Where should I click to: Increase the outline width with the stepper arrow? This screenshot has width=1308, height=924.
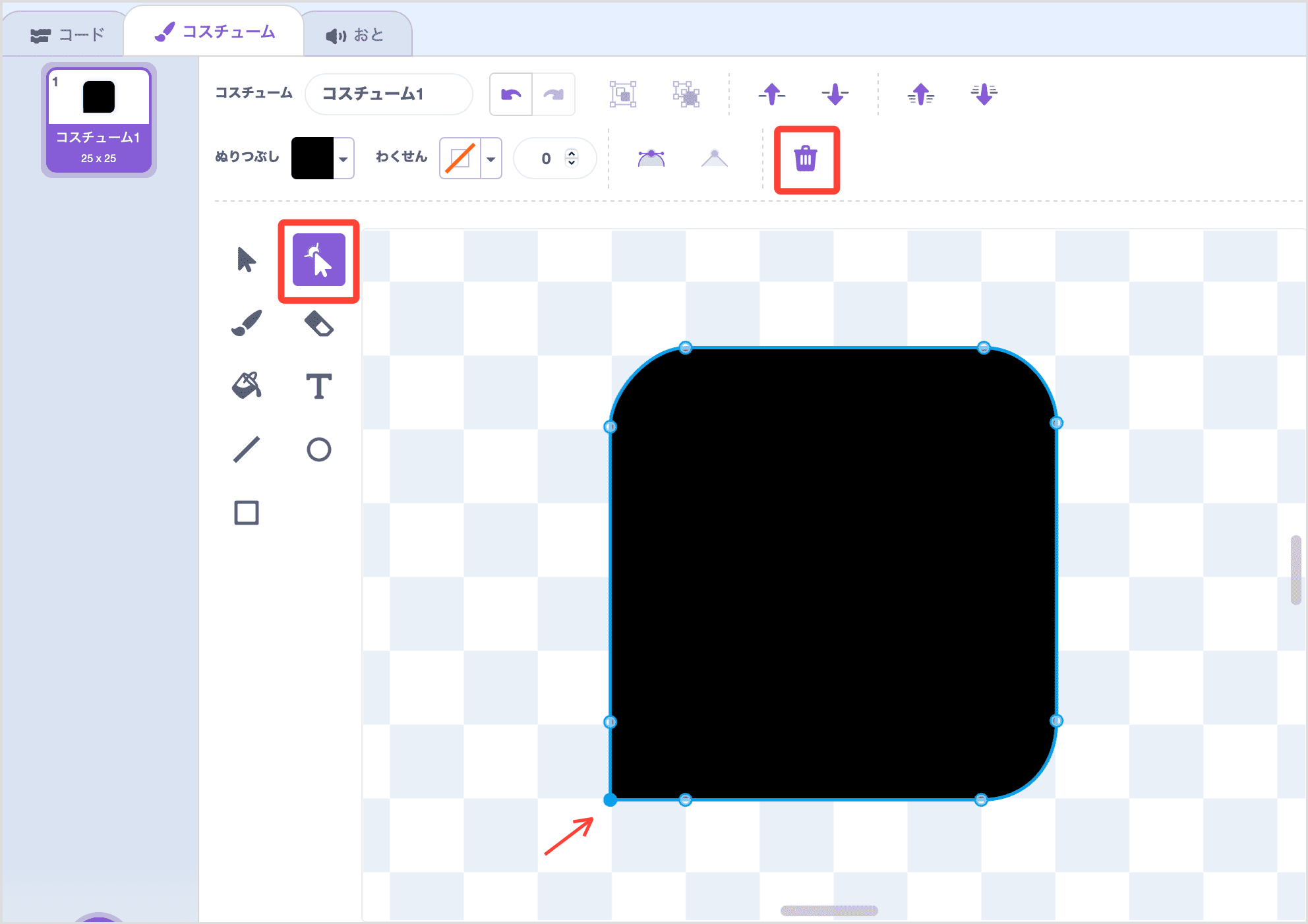[x=571, y=153]
